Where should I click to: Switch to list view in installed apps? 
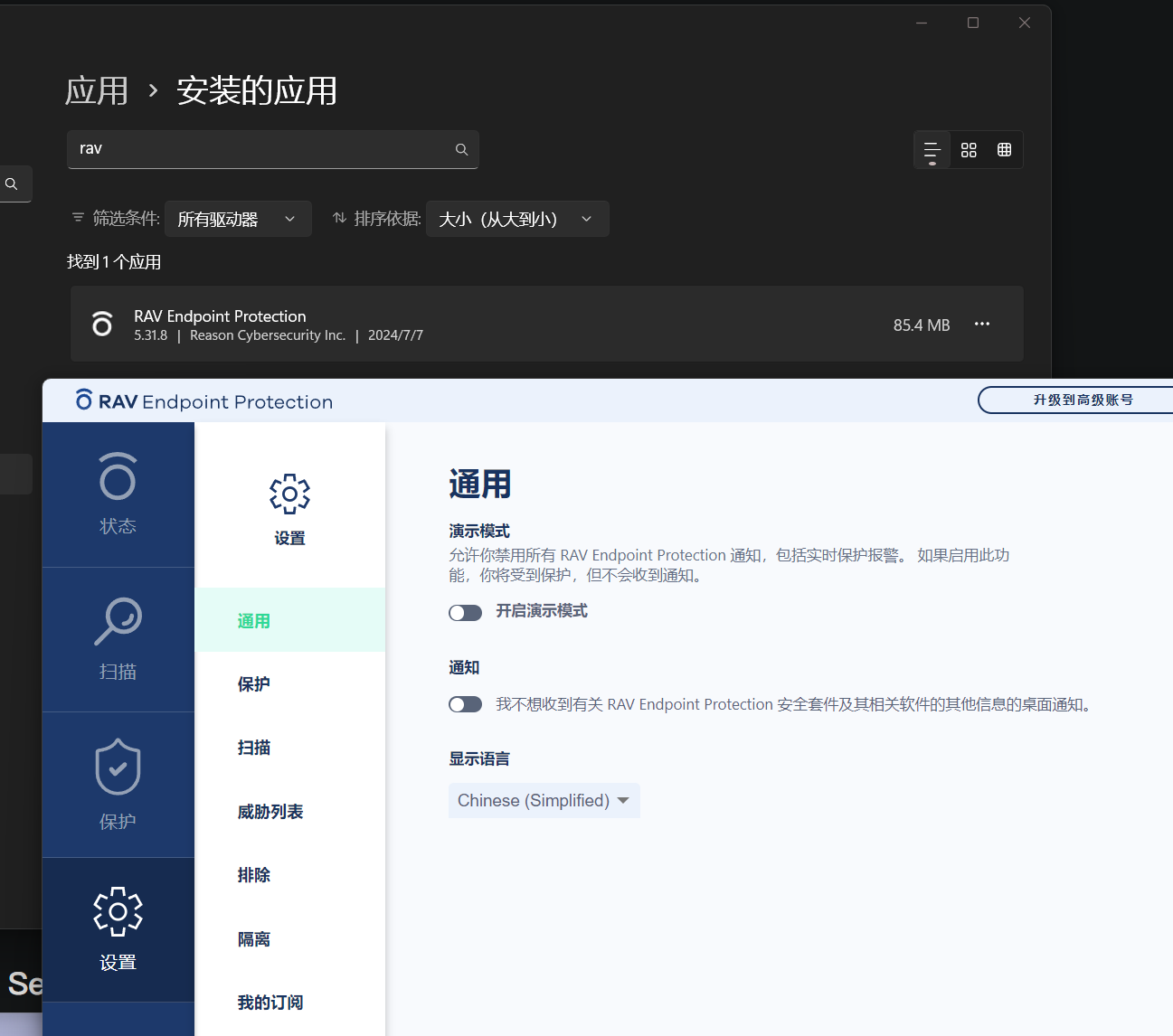point(932,149)
